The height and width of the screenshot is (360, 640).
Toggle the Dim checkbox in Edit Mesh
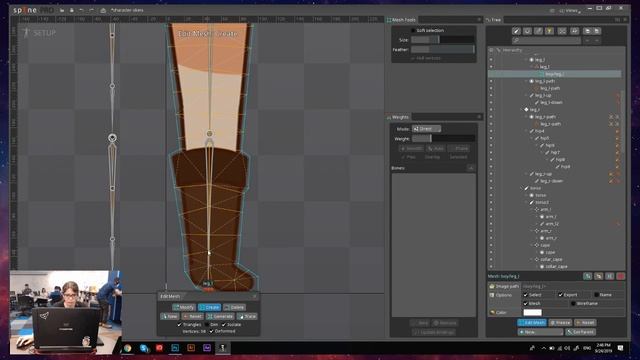pyautogui.click(x=207, y=325)
